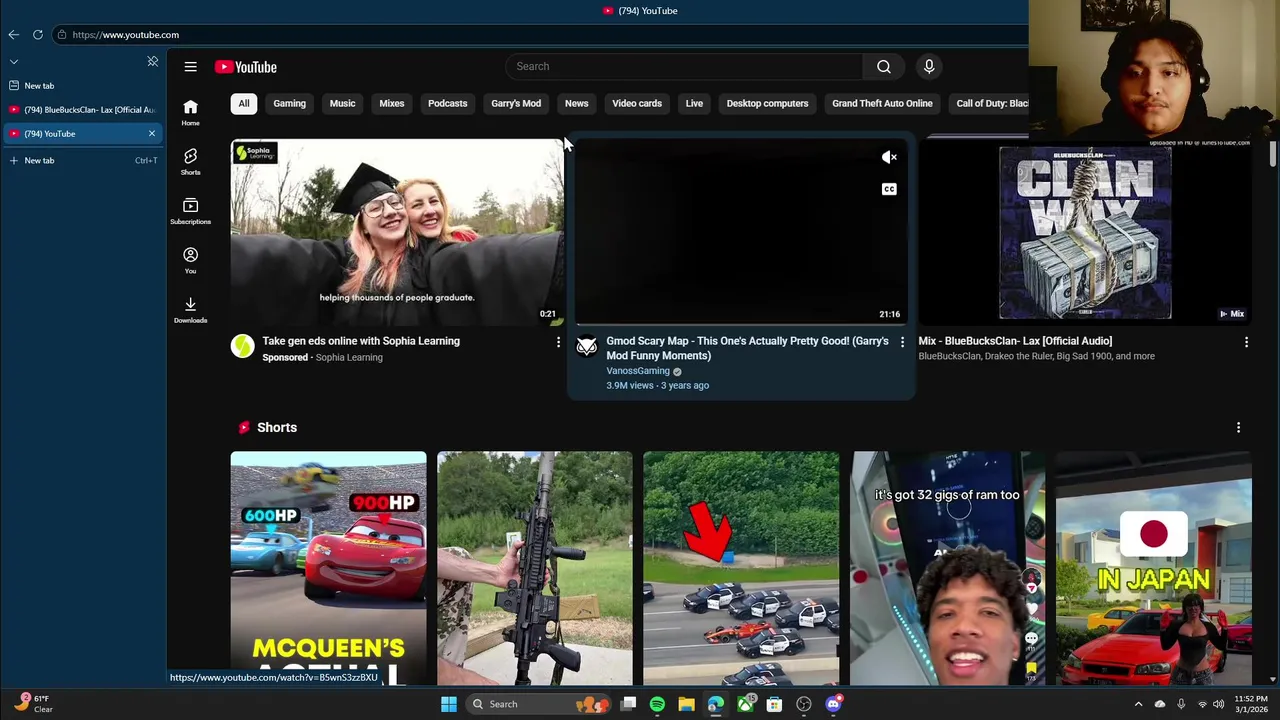
Task: Switch to BlueBucksClan Lax tab
Action: pos(83,109)
